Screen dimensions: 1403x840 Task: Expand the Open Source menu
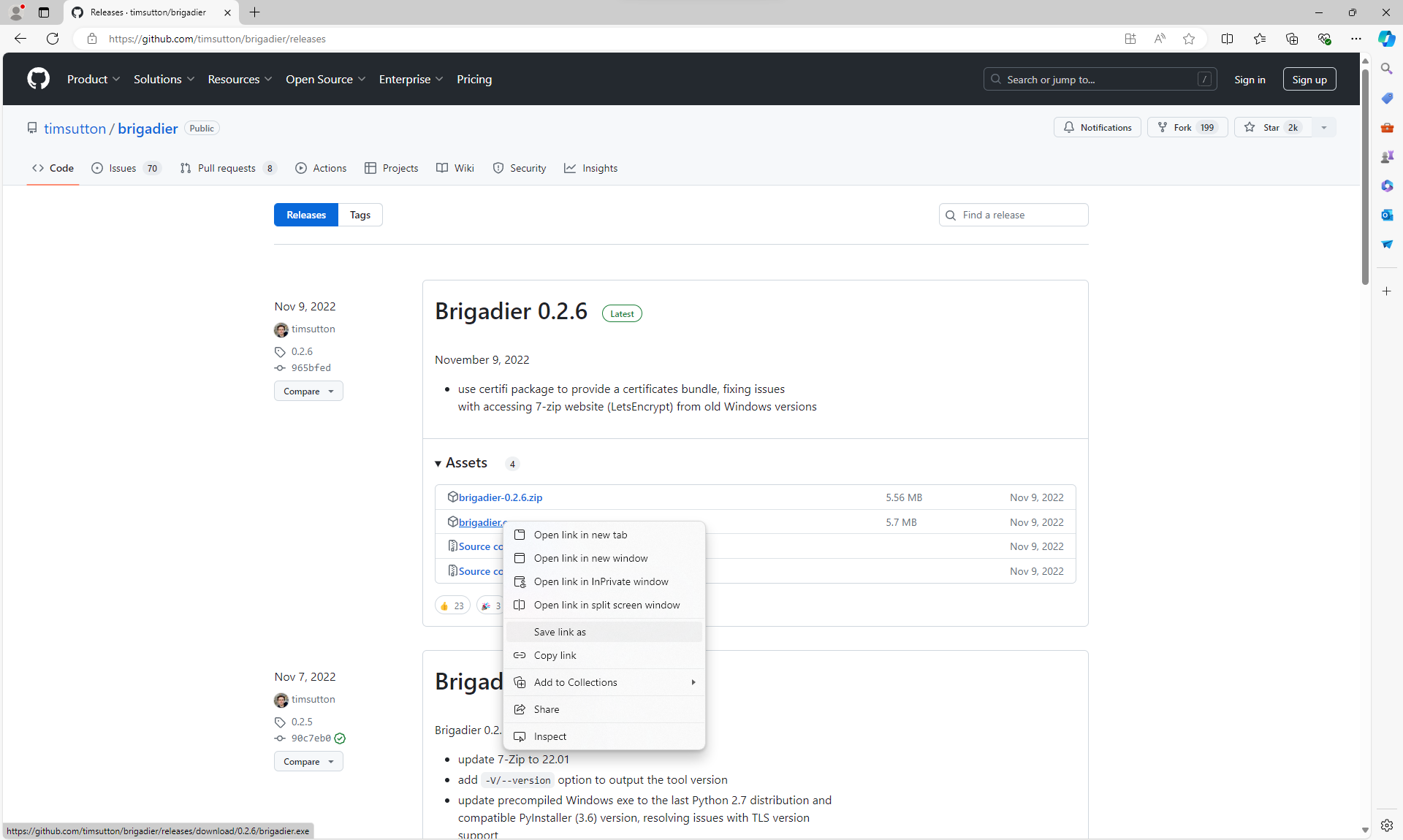pyautogui.click(x=325, y=79)
